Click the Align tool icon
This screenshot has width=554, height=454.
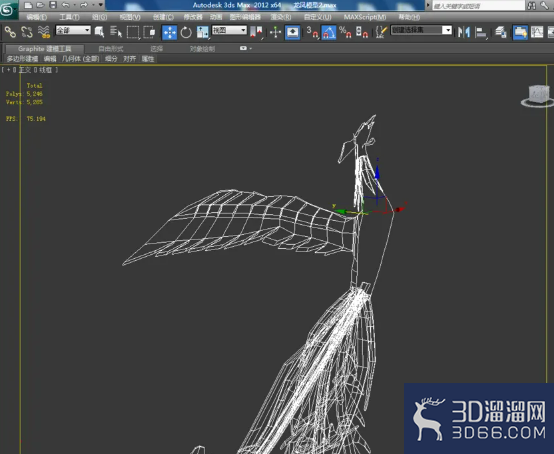481,32
